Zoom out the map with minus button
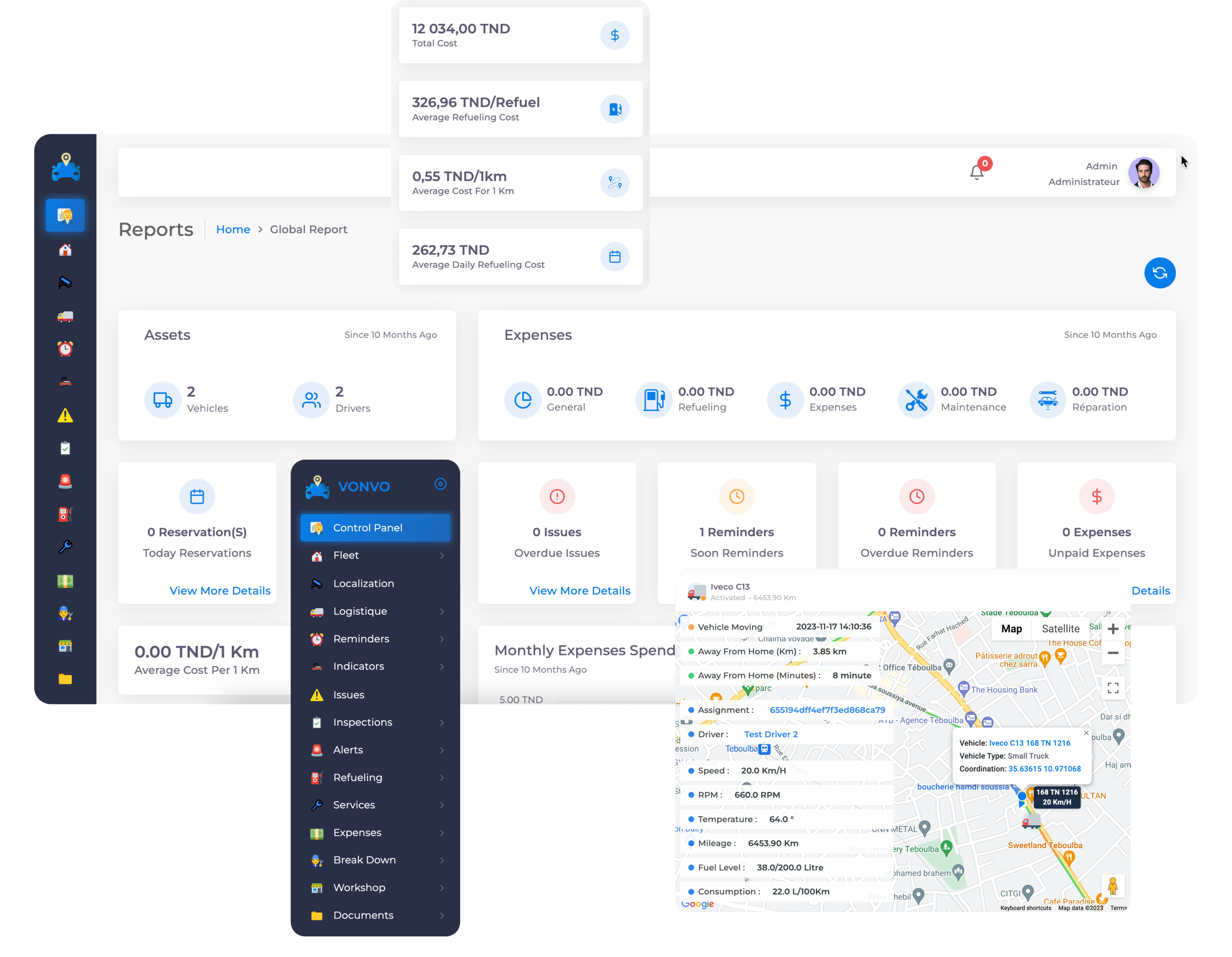The image size is (1232, 957). click(1112, 653)
